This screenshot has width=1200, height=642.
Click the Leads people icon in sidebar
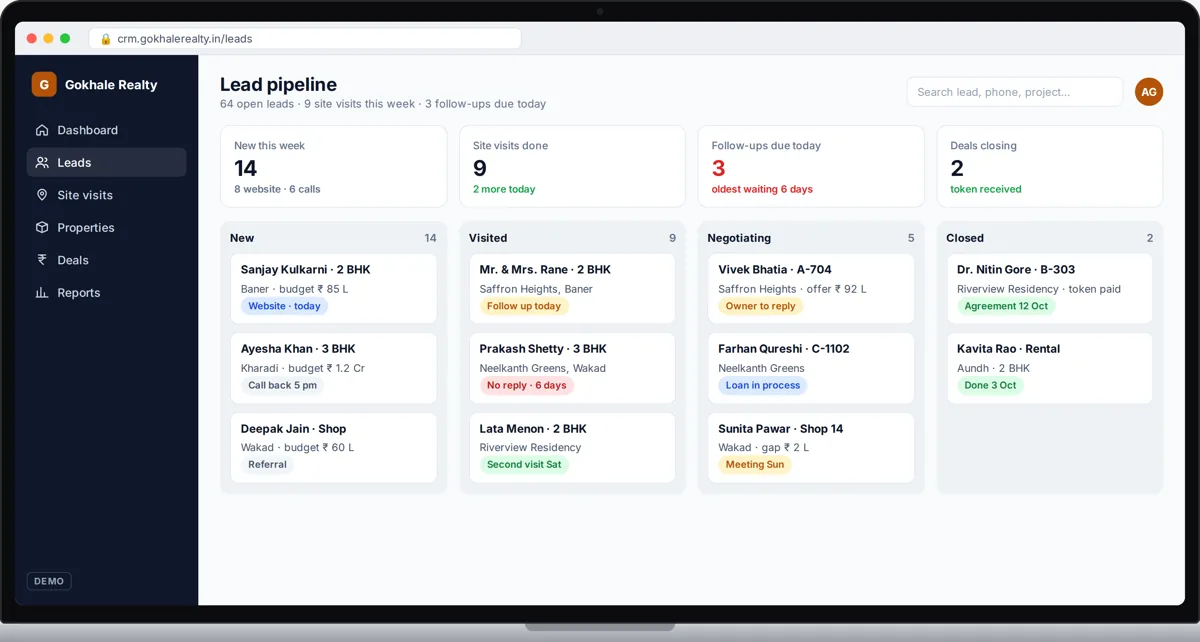pos(42,162)
